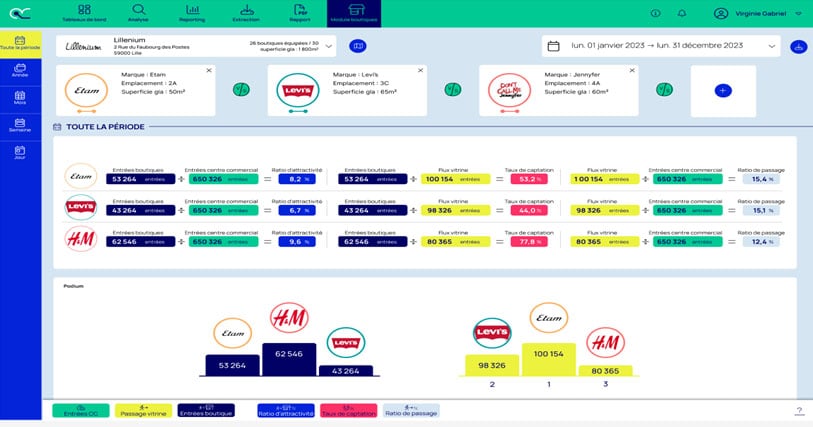Click the 62 546 H&M podium bar
The height and width of the screenshot is (427, 813).
289,359
